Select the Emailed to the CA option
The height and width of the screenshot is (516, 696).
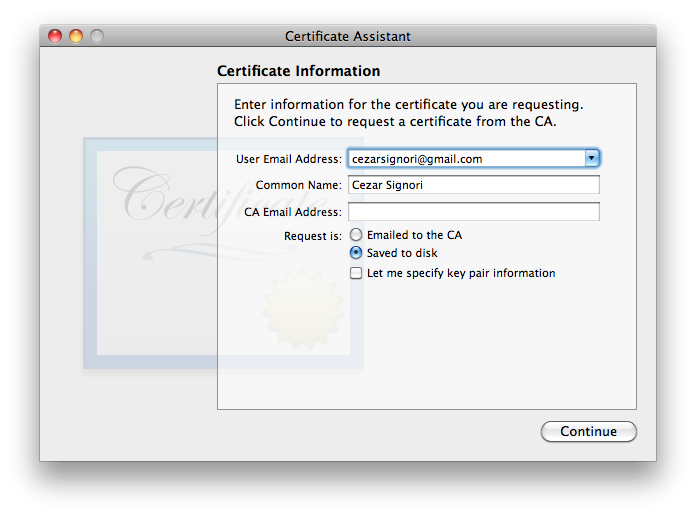(x=356, y=235)
